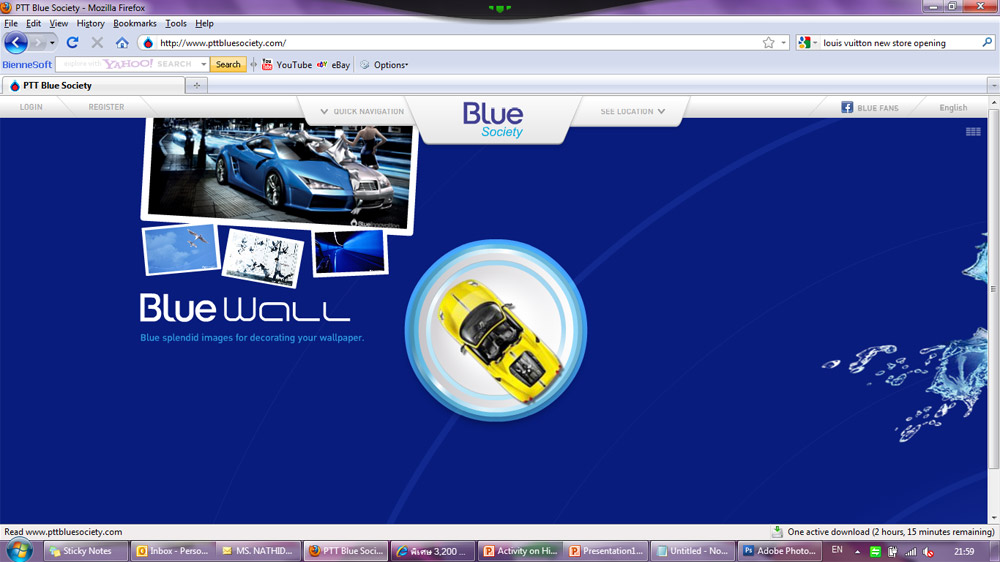Open the Bookmarks menu
Image resolution: width=1000 pixels, height=562 pixels.
[135, 24]
